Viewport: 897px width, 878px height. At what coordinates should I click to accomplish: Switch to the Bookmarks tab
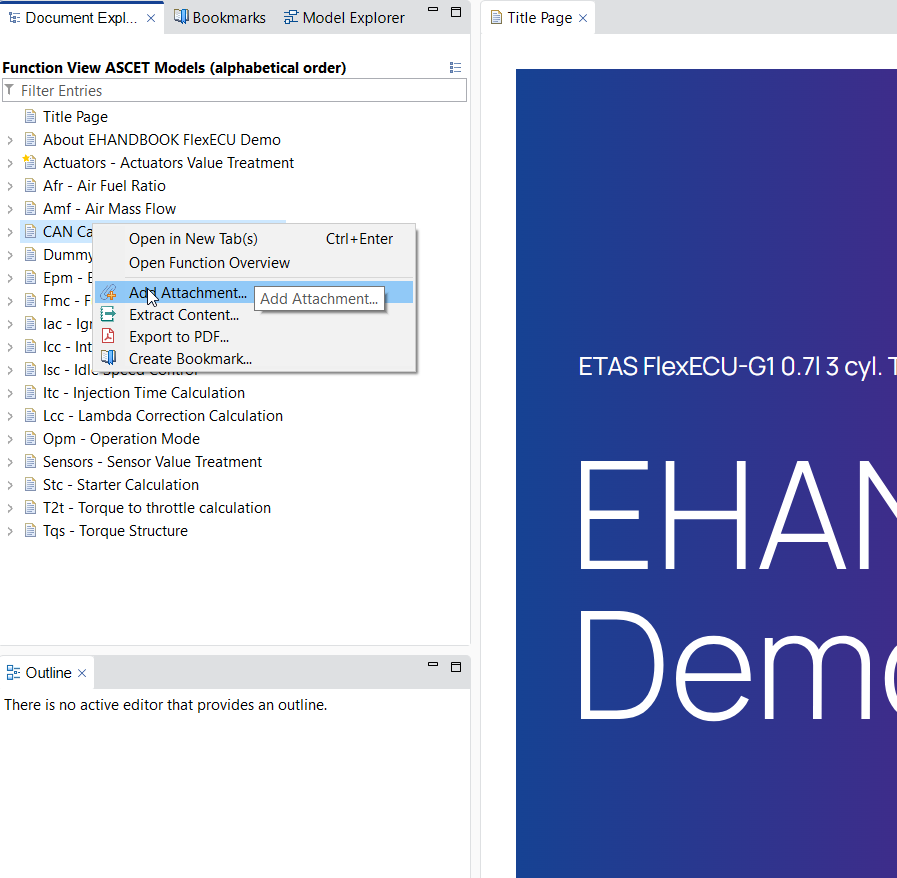pyautogui.click(x=218, y=17)
